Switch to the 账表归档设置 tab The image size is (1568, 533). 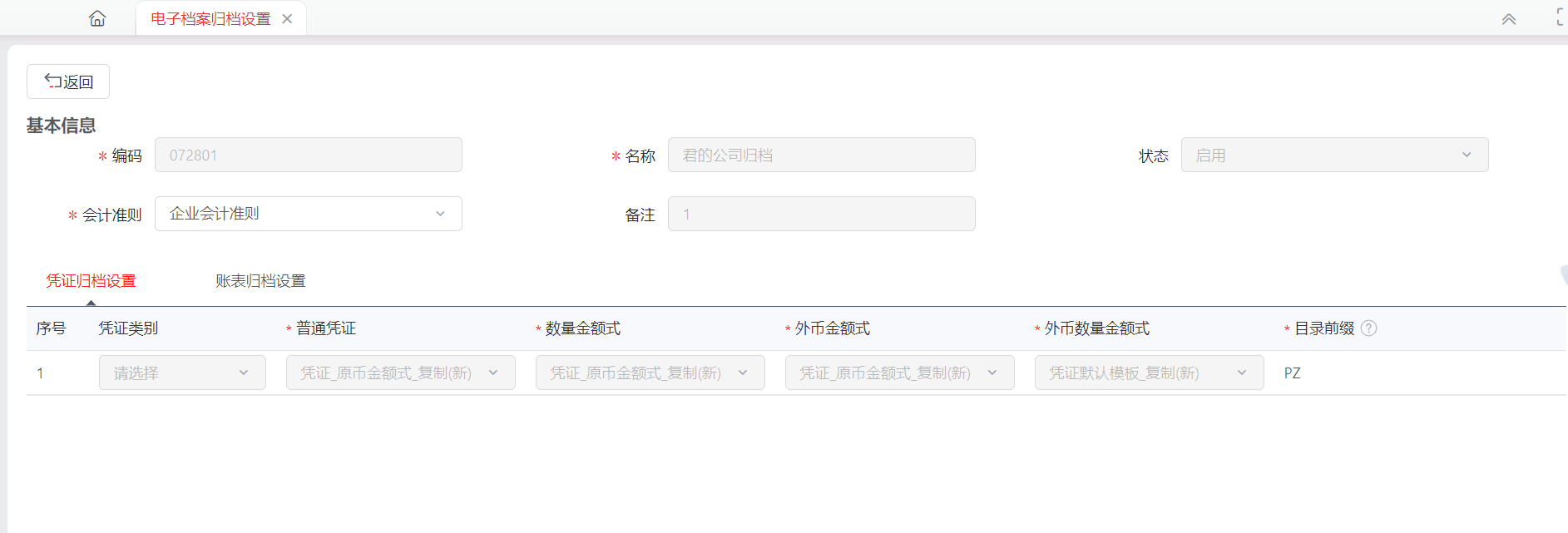[x=260, y=281]
